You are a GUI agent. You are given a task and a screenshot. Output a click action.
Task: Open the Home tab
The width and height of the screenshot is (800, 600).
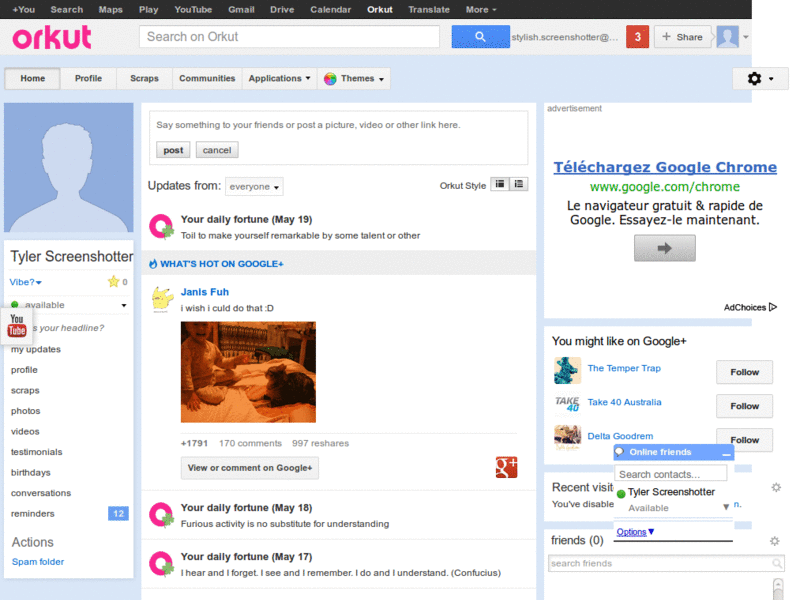pos(33,79)
